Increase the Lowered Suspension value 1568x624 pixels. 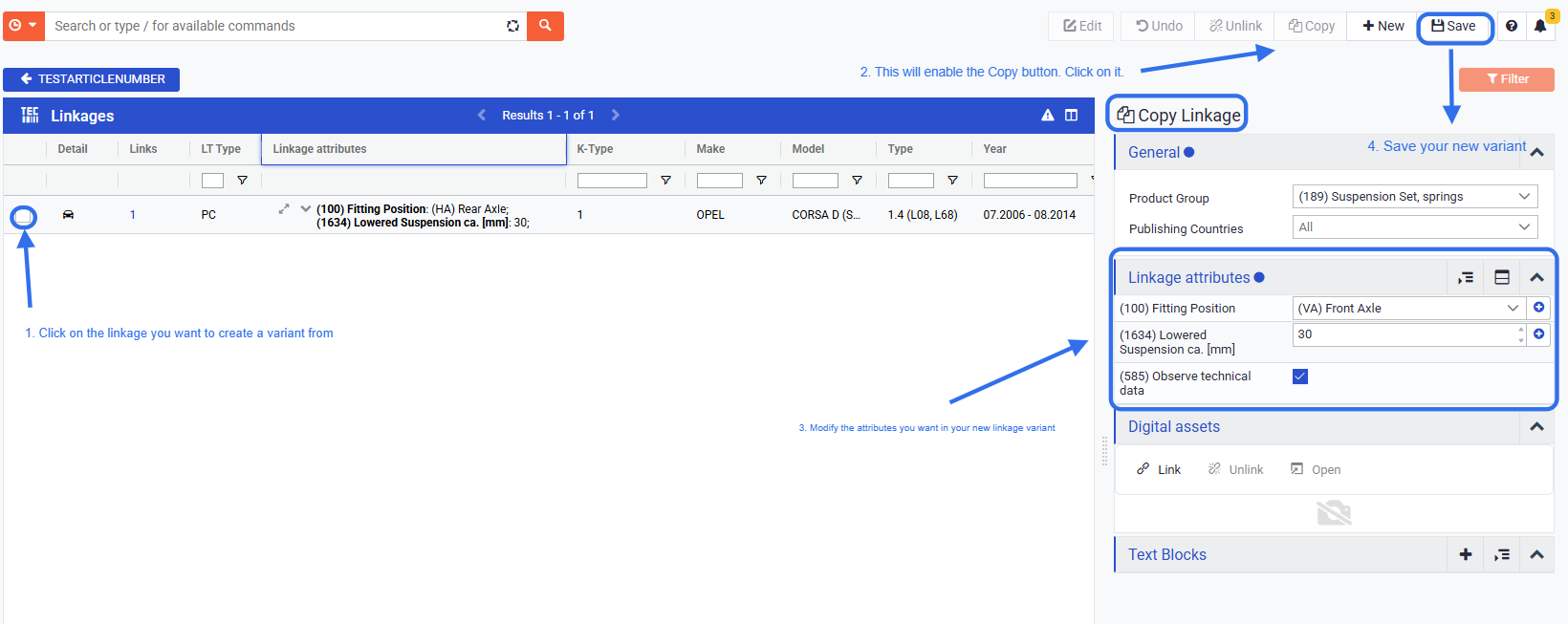click(x=1521, y=330)
